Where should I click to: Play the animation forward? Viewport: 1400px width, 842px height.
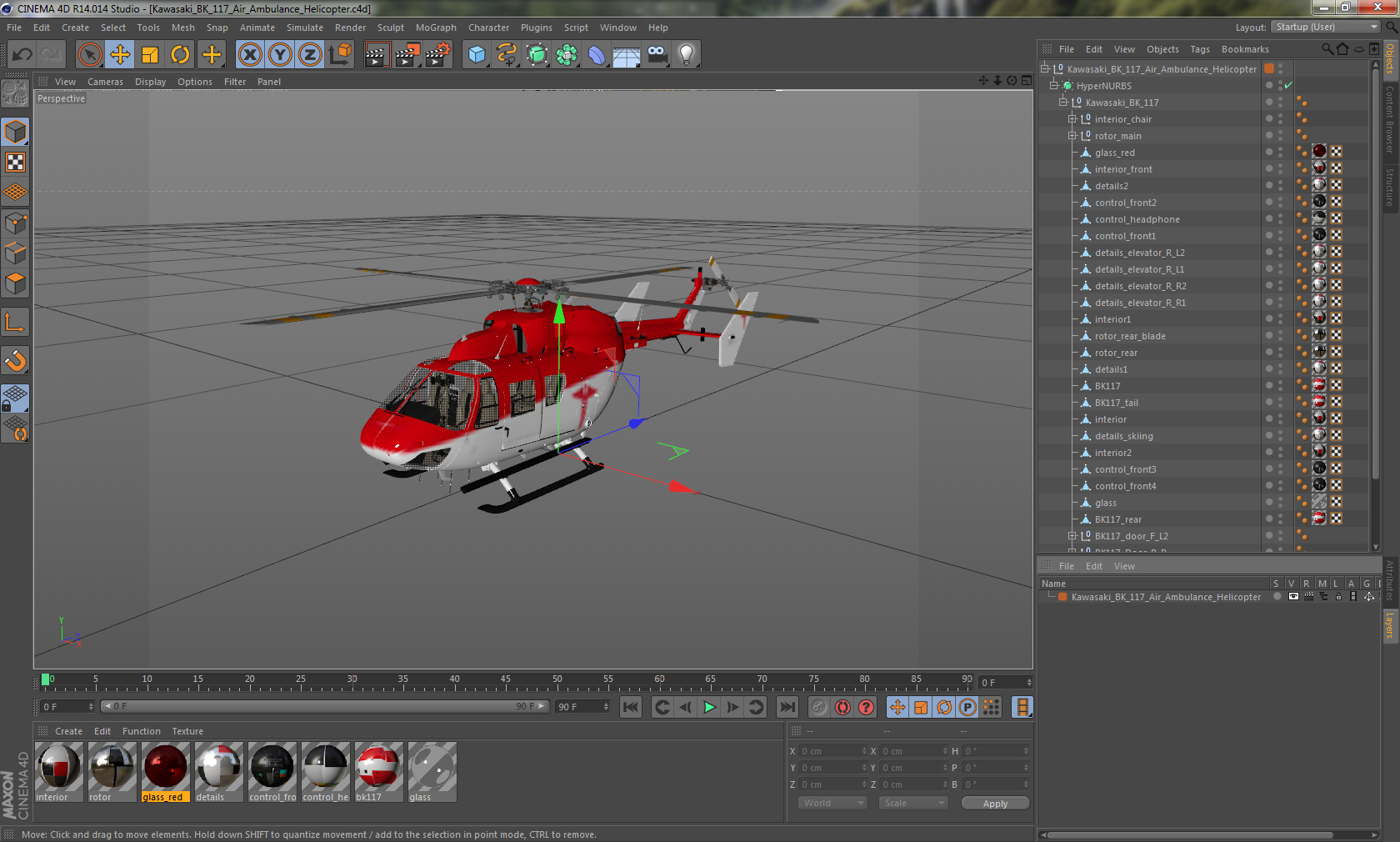pos(709,707)
